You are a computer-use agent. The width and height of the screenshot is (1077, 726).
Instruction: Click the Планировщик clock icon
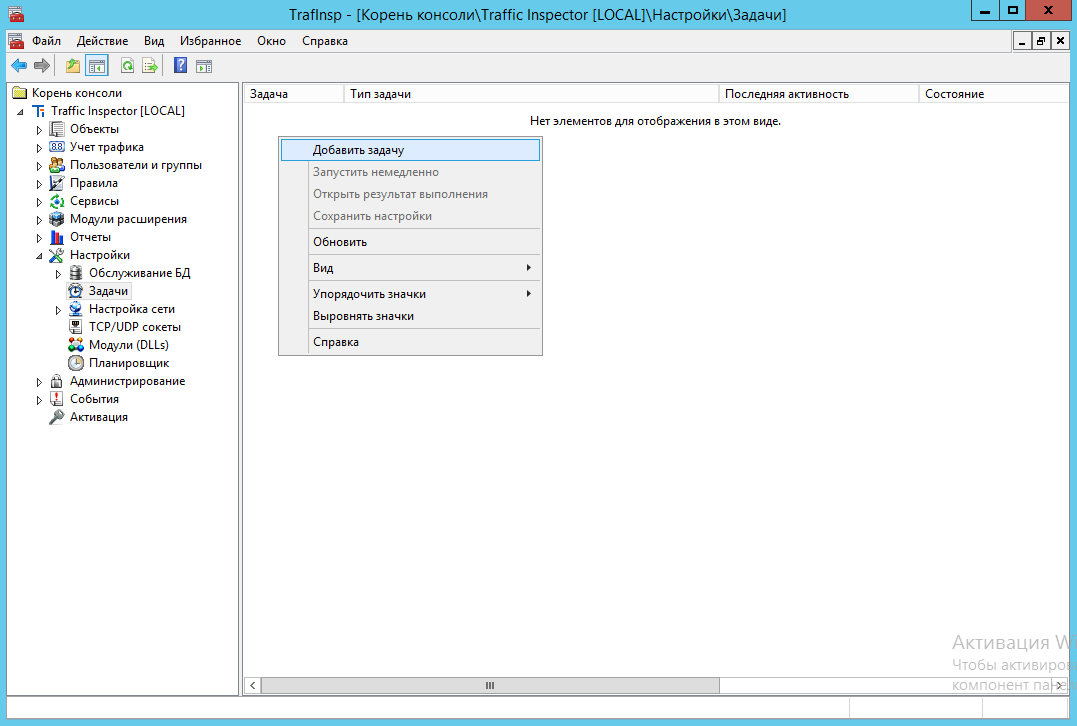(x=76, y=363)
